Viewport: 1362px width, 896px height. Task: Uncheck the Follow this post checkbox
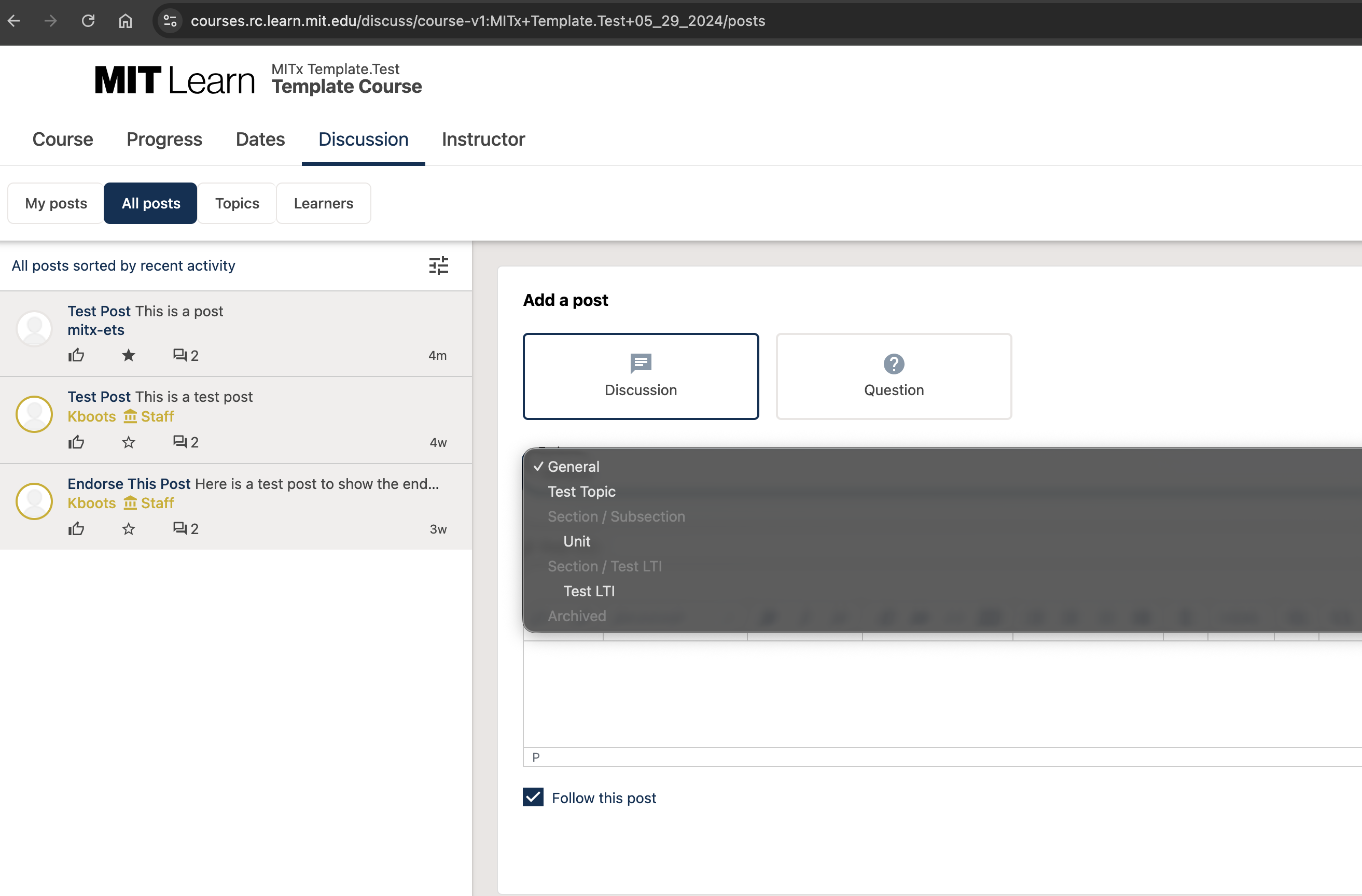coord(533,797)
